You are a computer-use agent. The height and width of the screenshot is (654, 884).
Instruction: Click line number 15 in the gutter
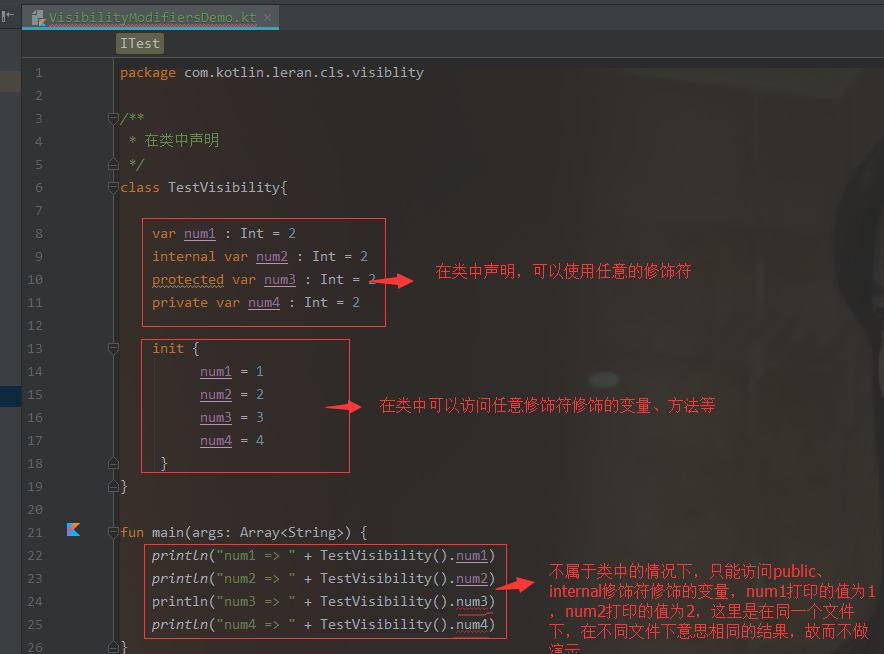35,395
